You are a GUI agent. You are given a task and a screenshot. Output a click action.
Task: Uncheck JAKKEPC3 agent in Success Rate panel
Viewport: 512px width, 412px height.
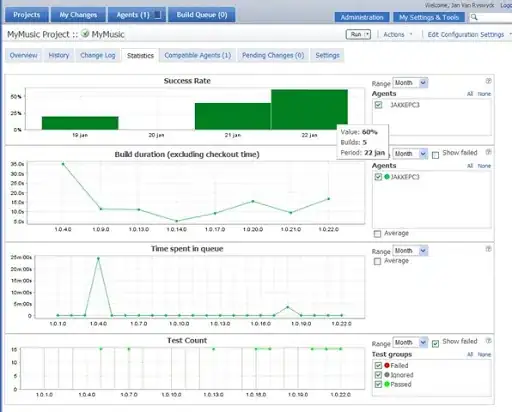click(378, 105)
